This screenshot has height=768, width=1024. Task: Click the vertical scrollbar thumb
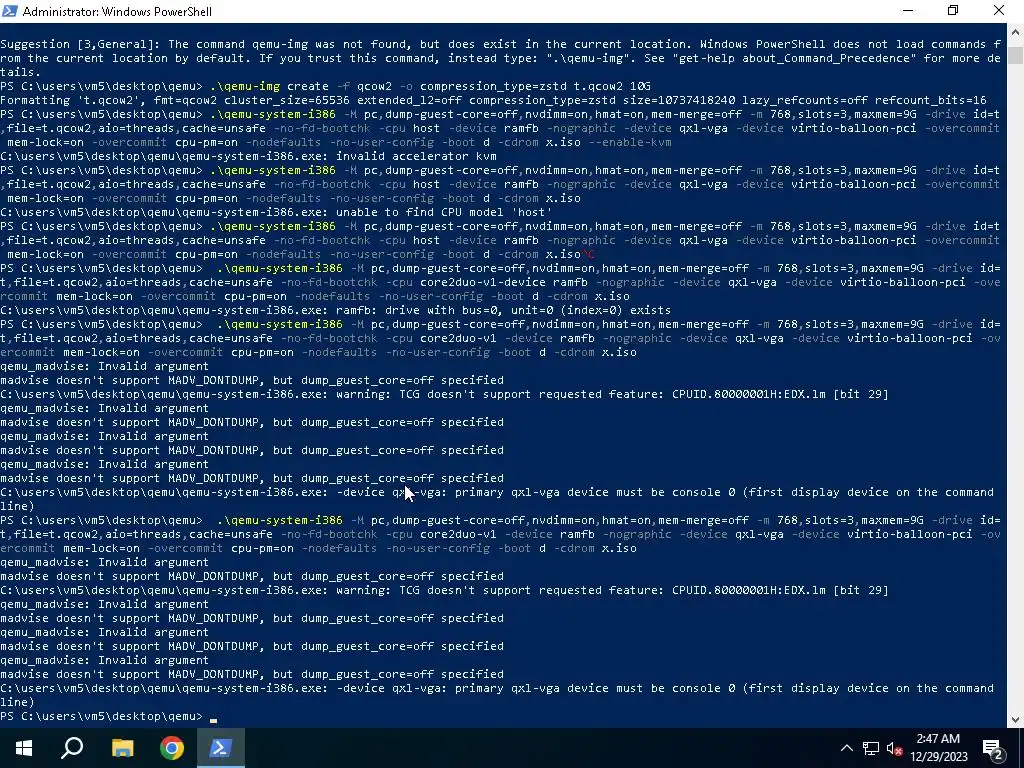pos(1015,55)
